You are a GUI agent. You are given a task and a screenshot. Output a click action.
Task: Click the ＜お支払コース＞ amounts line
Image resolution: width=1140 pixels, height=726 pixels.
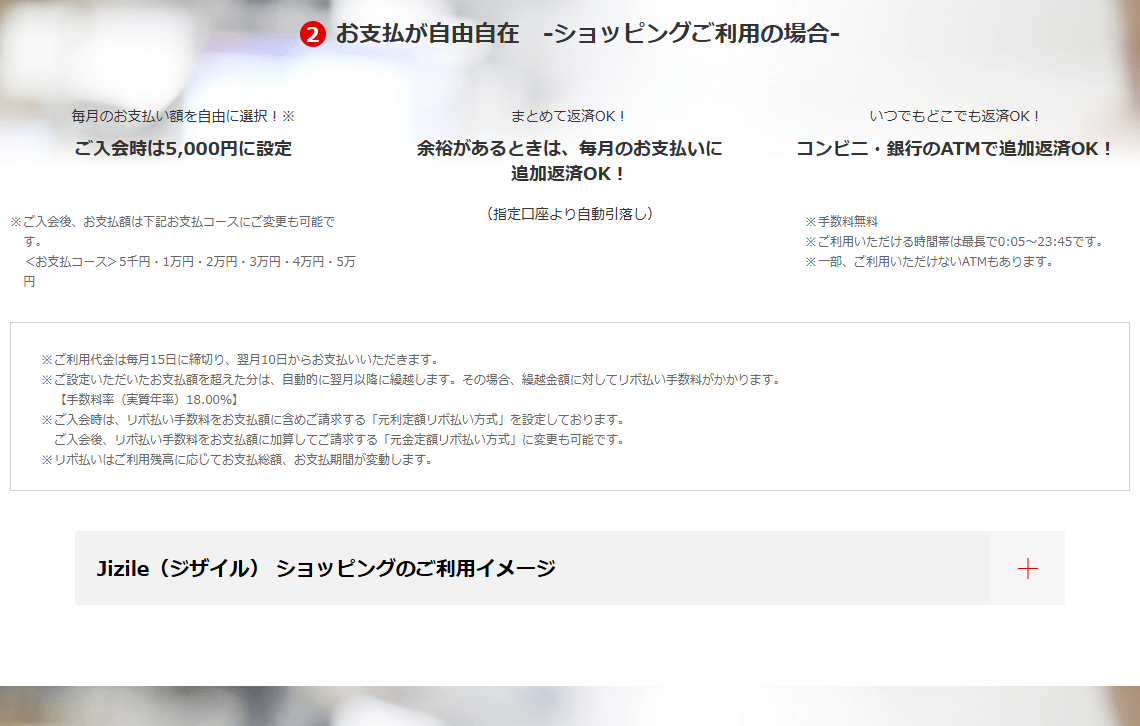189,271
